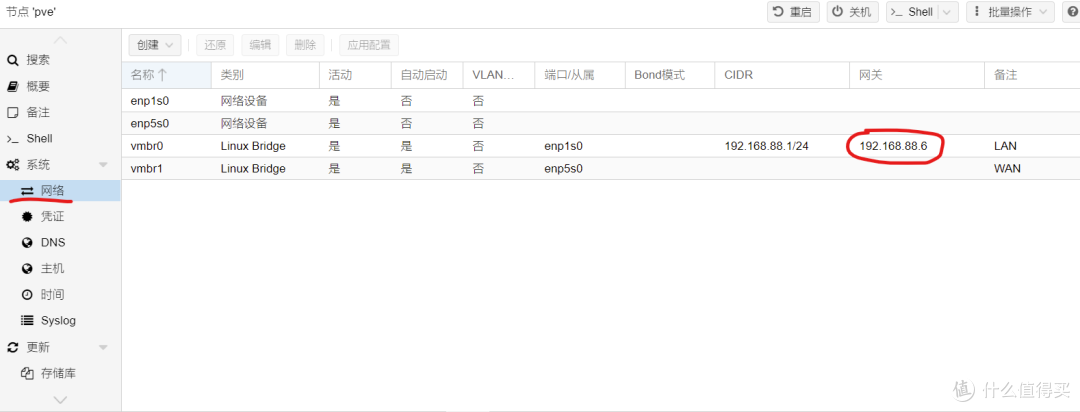1080x412 pixels.
Task: Click the 重启 reboot button
Action: click(x=793, y=12)
